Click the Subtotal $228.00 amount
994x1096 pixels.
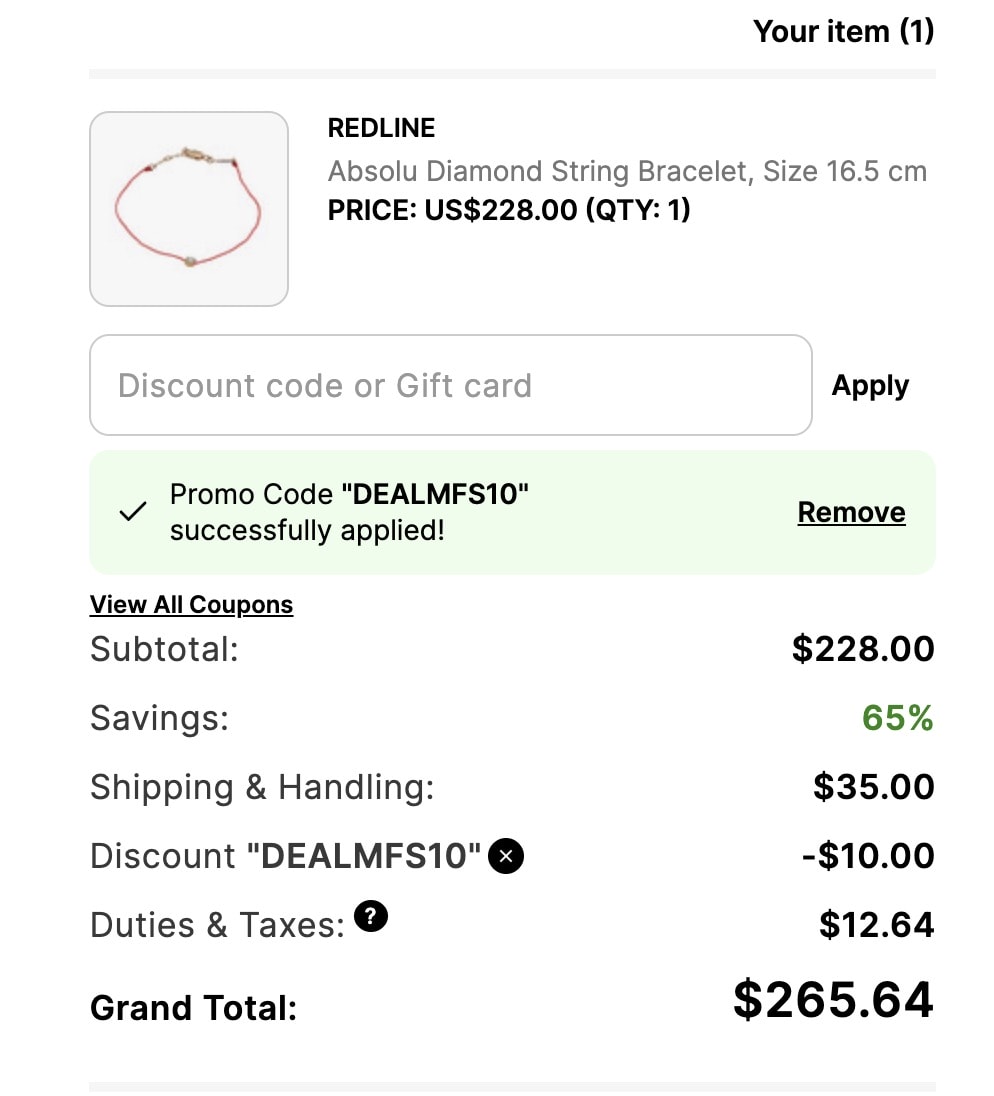[x=863, y=649]
